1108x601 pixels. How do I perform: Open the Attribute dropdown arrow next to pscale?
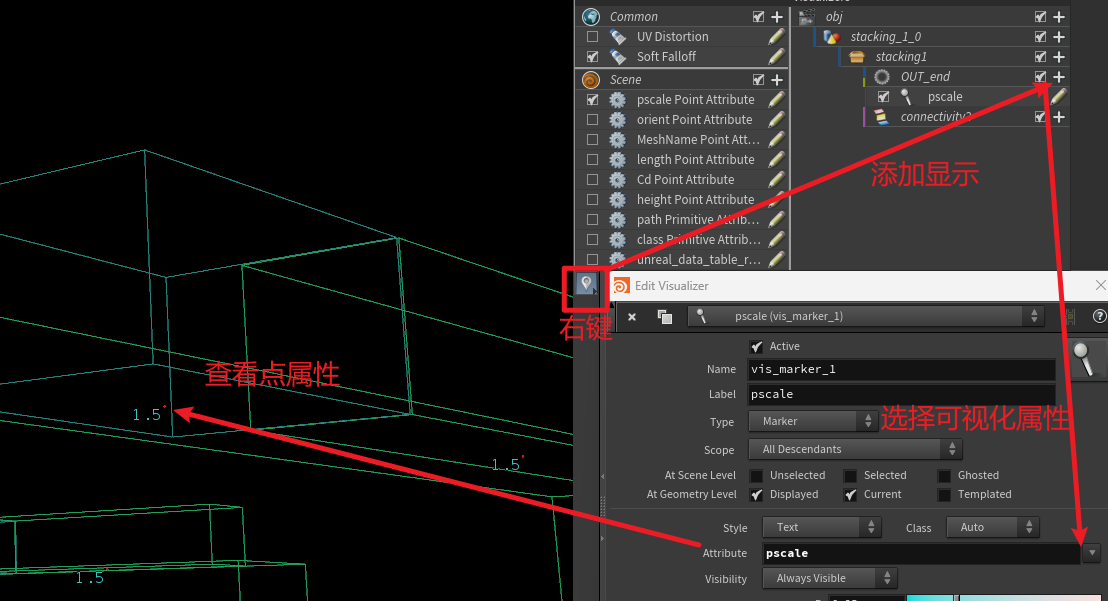pyautogui.click(x=1092, y=553)
